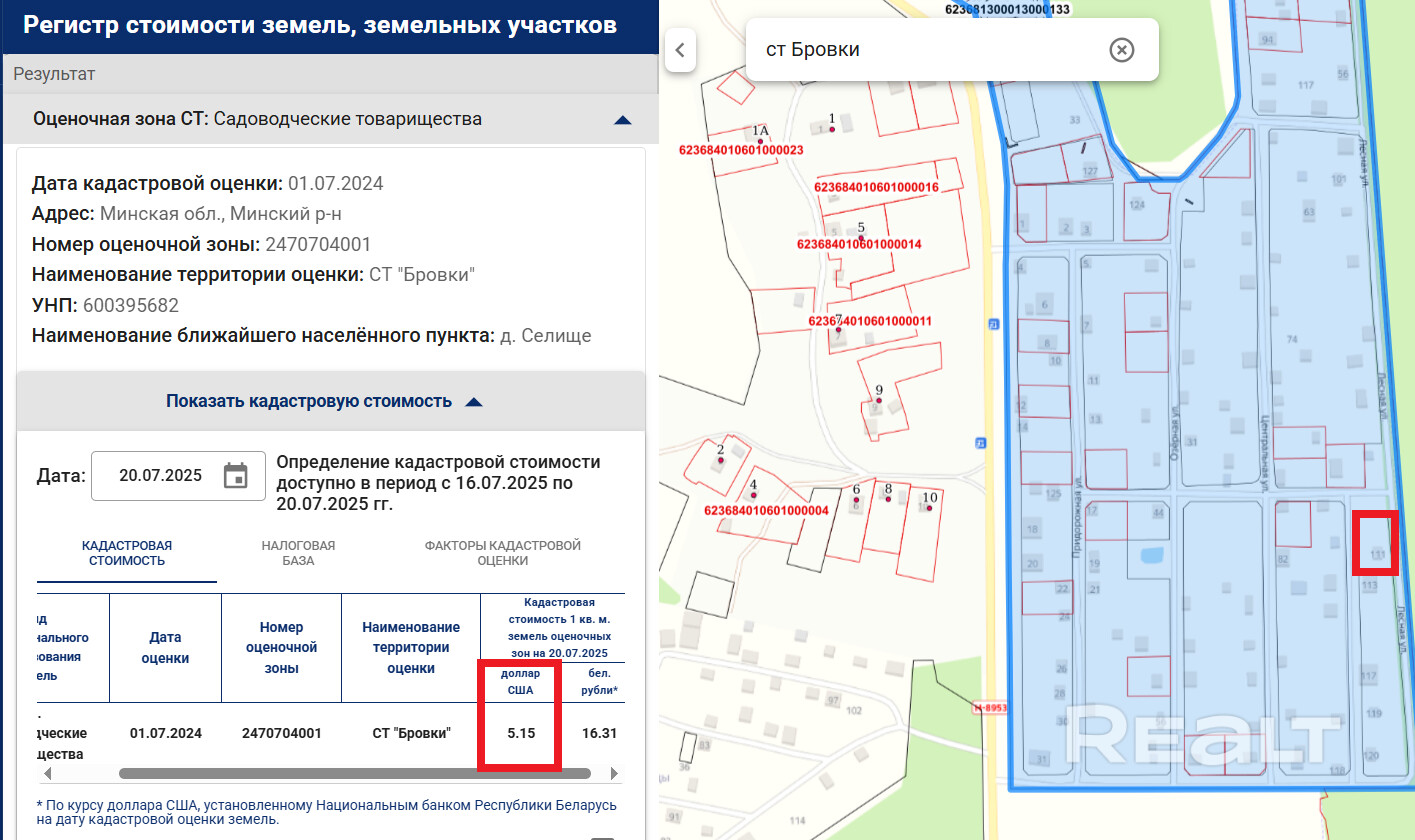The height and width of the screenshot is (840, 1415).
Task: Collapse "Показать кадастровую стоимость" section
Action: tap(475, 402)
